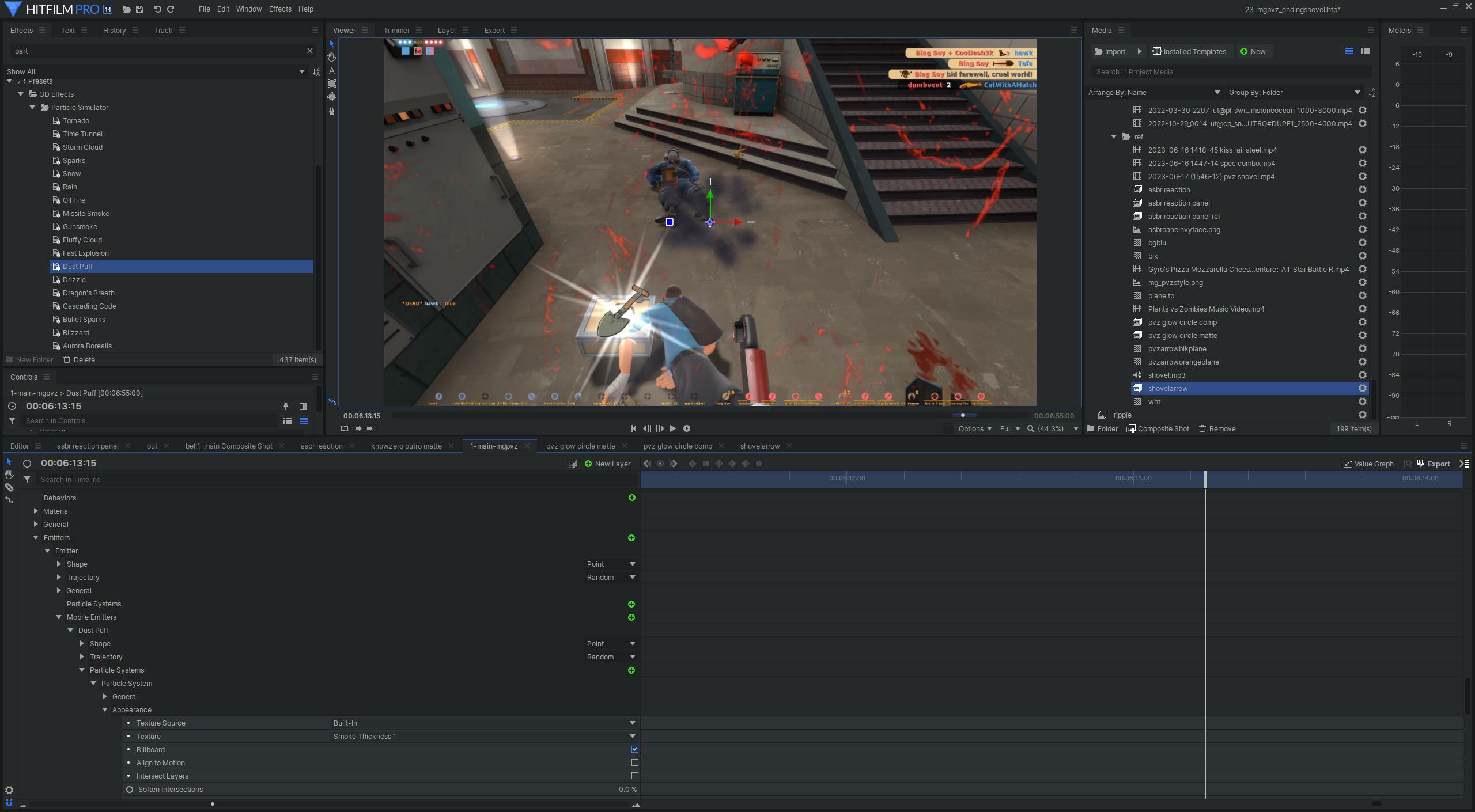The width and height of the screenshot is (1475, 812).
Task: Select the timeline slice tool
Action: (9, 487)
